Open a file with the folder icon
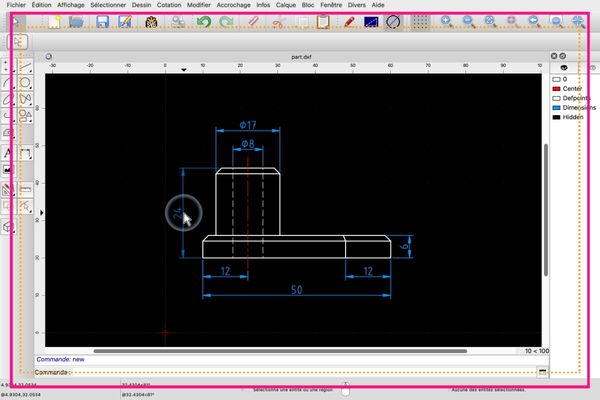Image resolution: width=600 pixels, height=400 pixels. point(76,21)
